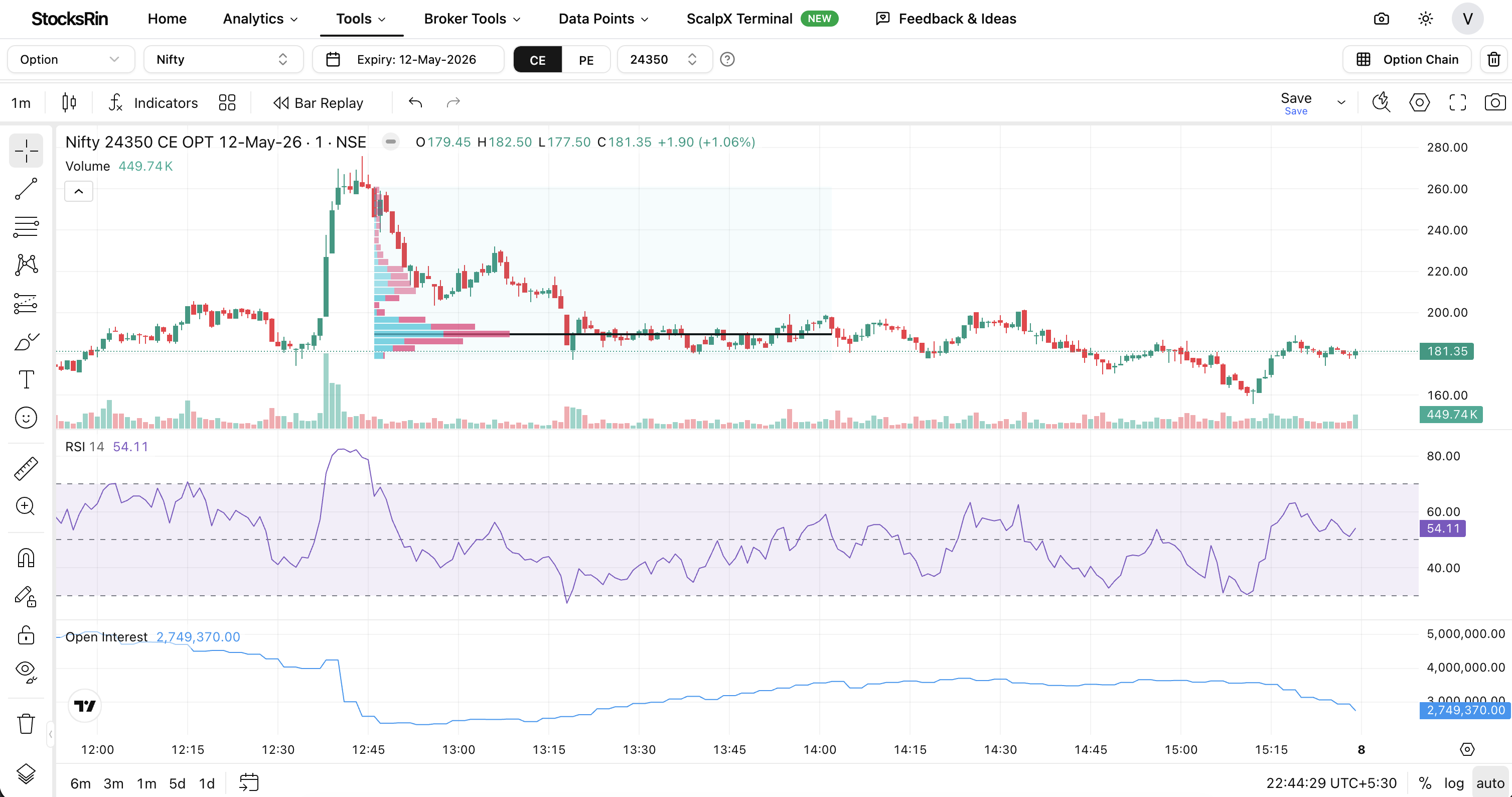Set date range to 1d
This screenshot has height=797, width=1512.
[207, 783]
